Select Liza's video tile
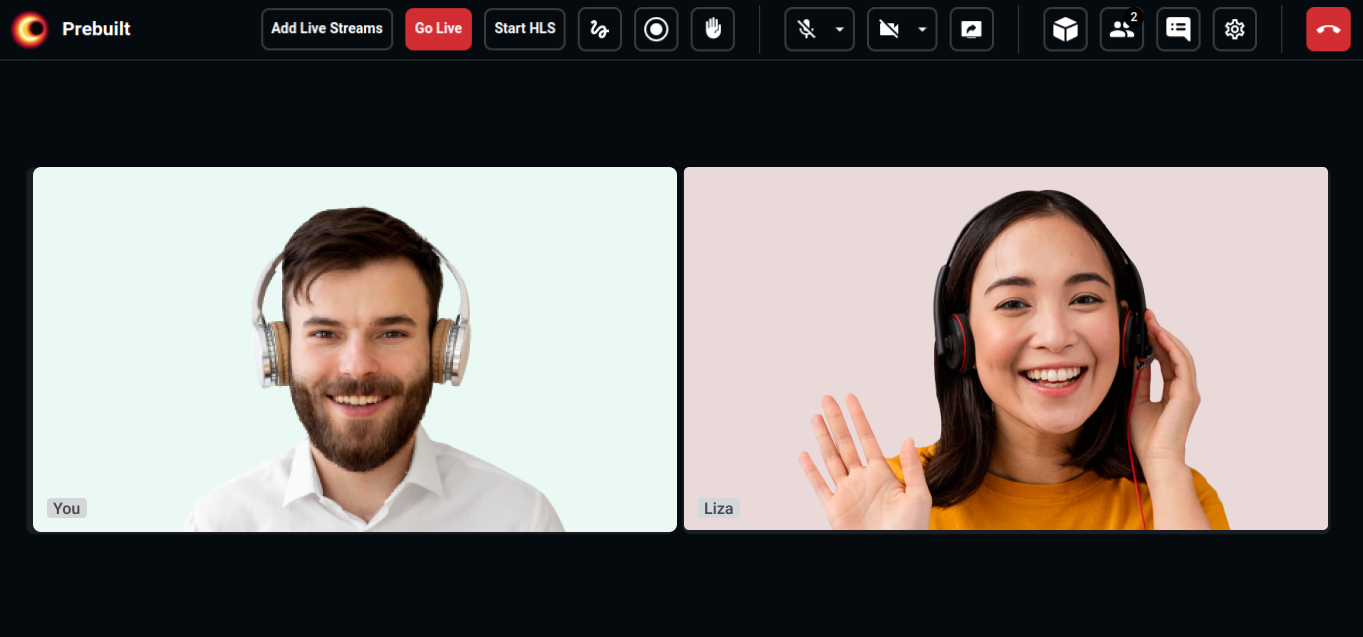 pyautogui.click(x=1006, y=349)
